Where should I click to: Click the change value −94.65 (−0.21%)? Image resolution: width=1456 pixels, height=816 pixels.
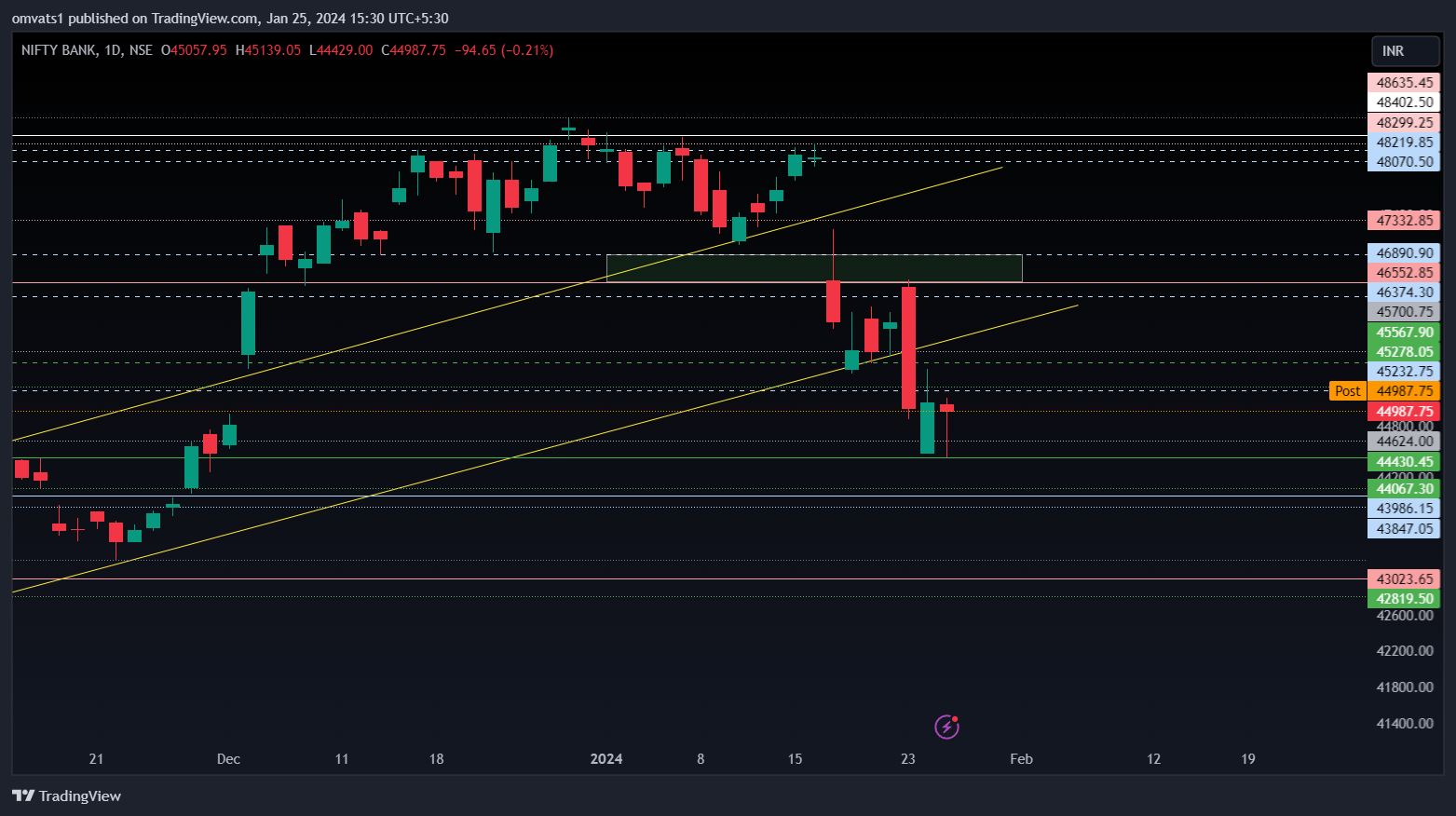click(504, 50)
